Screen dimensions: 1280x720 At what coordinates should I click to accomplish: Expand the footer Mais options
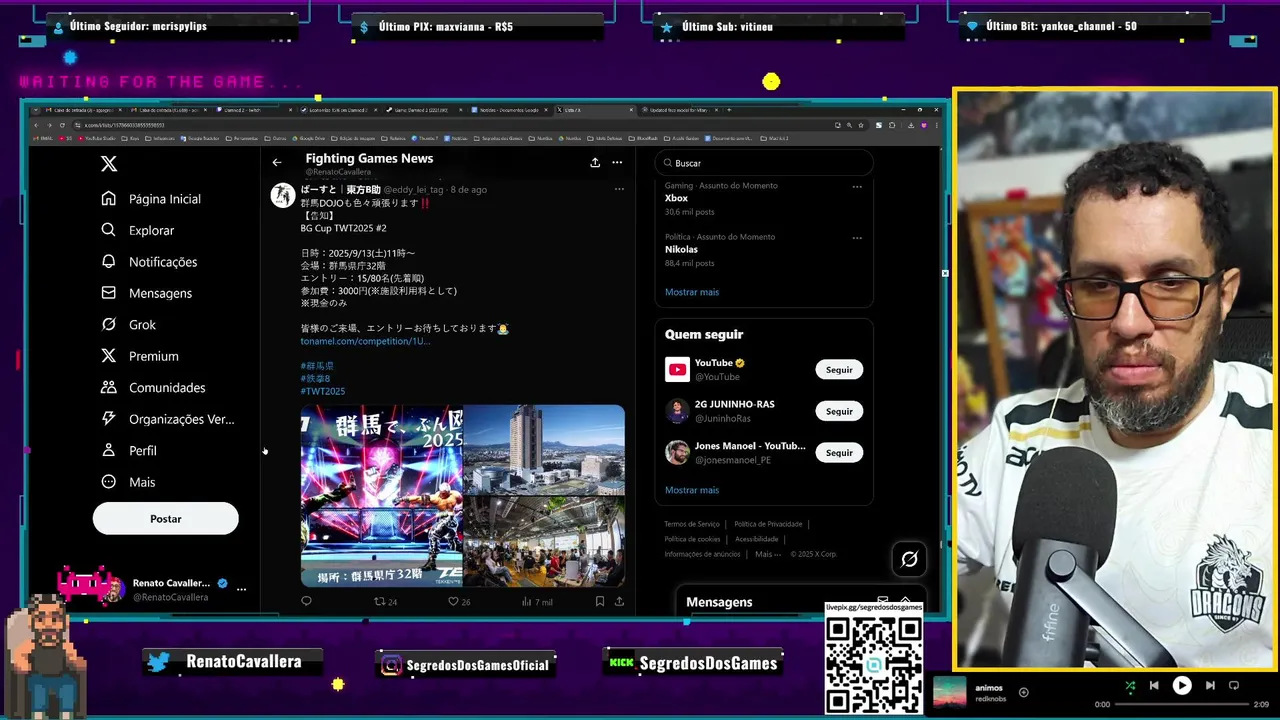(x=767, y=554)
